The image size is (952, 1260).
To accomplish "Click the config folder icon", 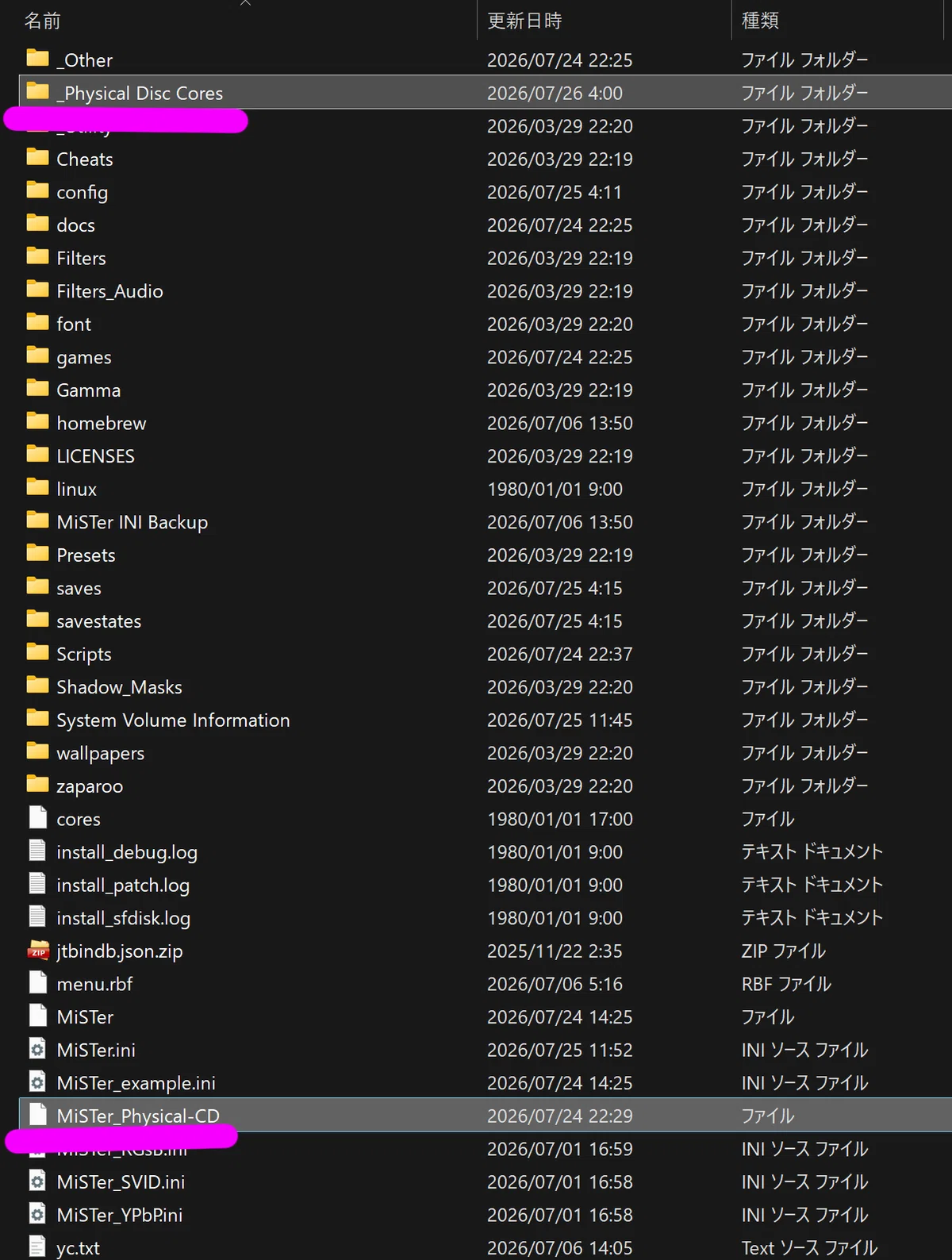I will (37, 190).
